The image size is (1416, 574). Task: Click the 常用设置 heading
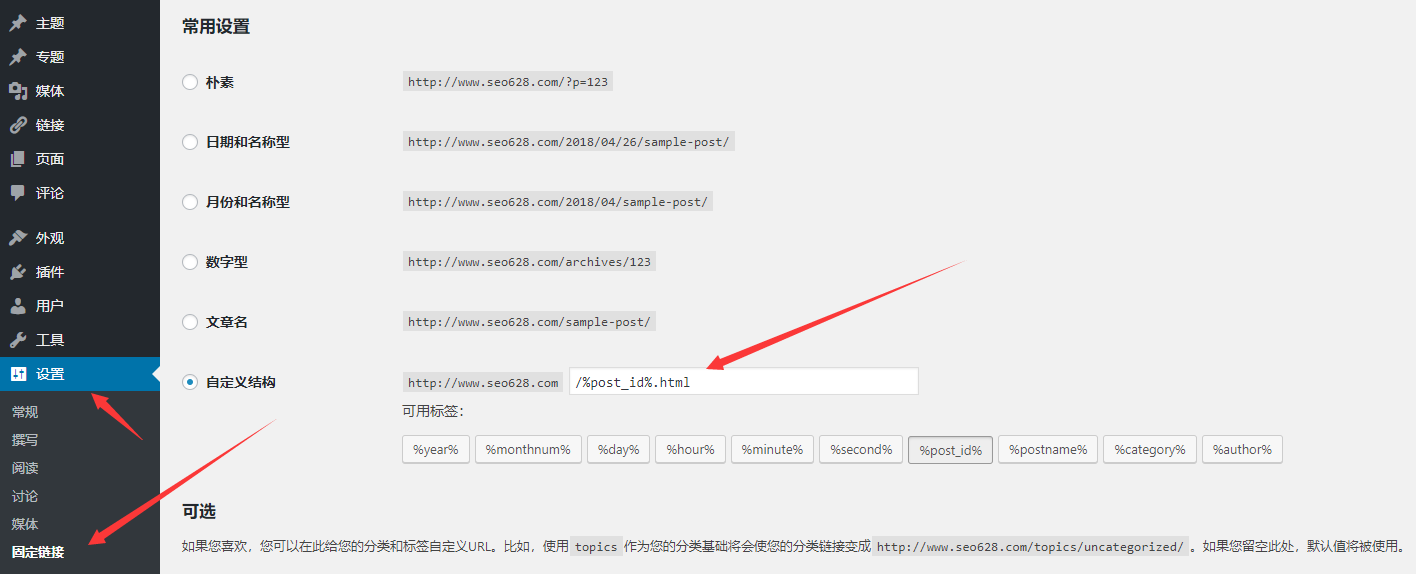tap(216, 27)
